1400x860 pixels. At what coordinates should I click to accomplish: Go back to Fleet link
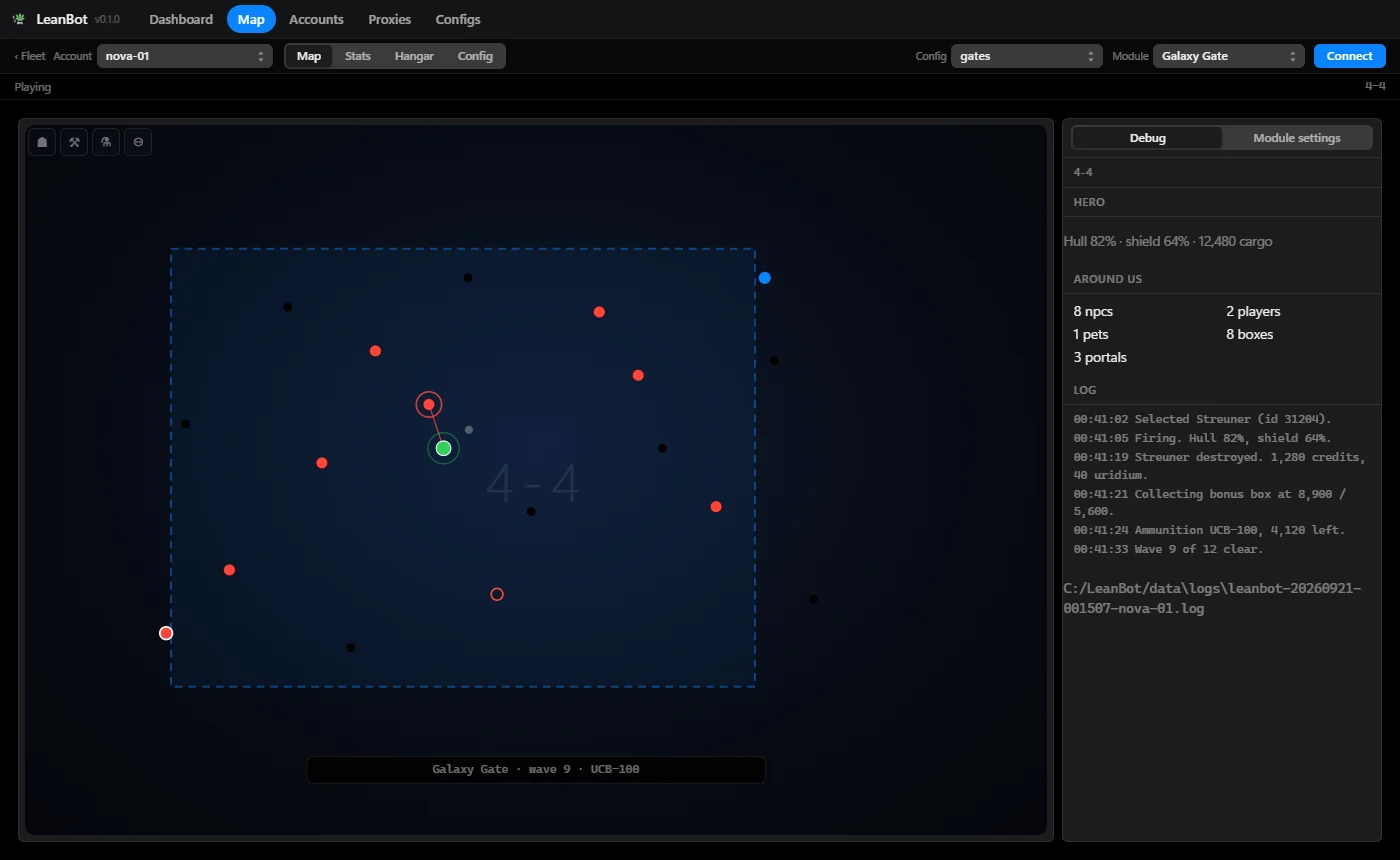pyautogui.click(x=30, y=56)
